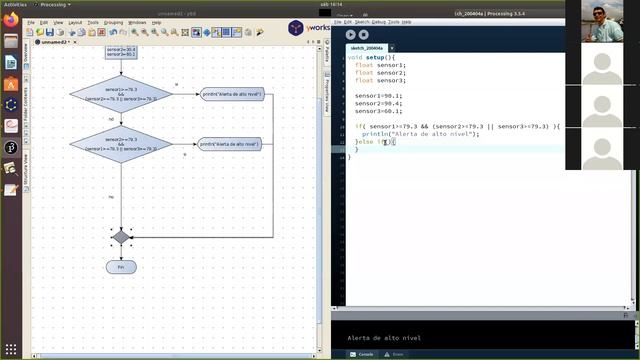Click the Processing icon in the dock
This screenshot has width=640, height=360.
tap(11, 147)
